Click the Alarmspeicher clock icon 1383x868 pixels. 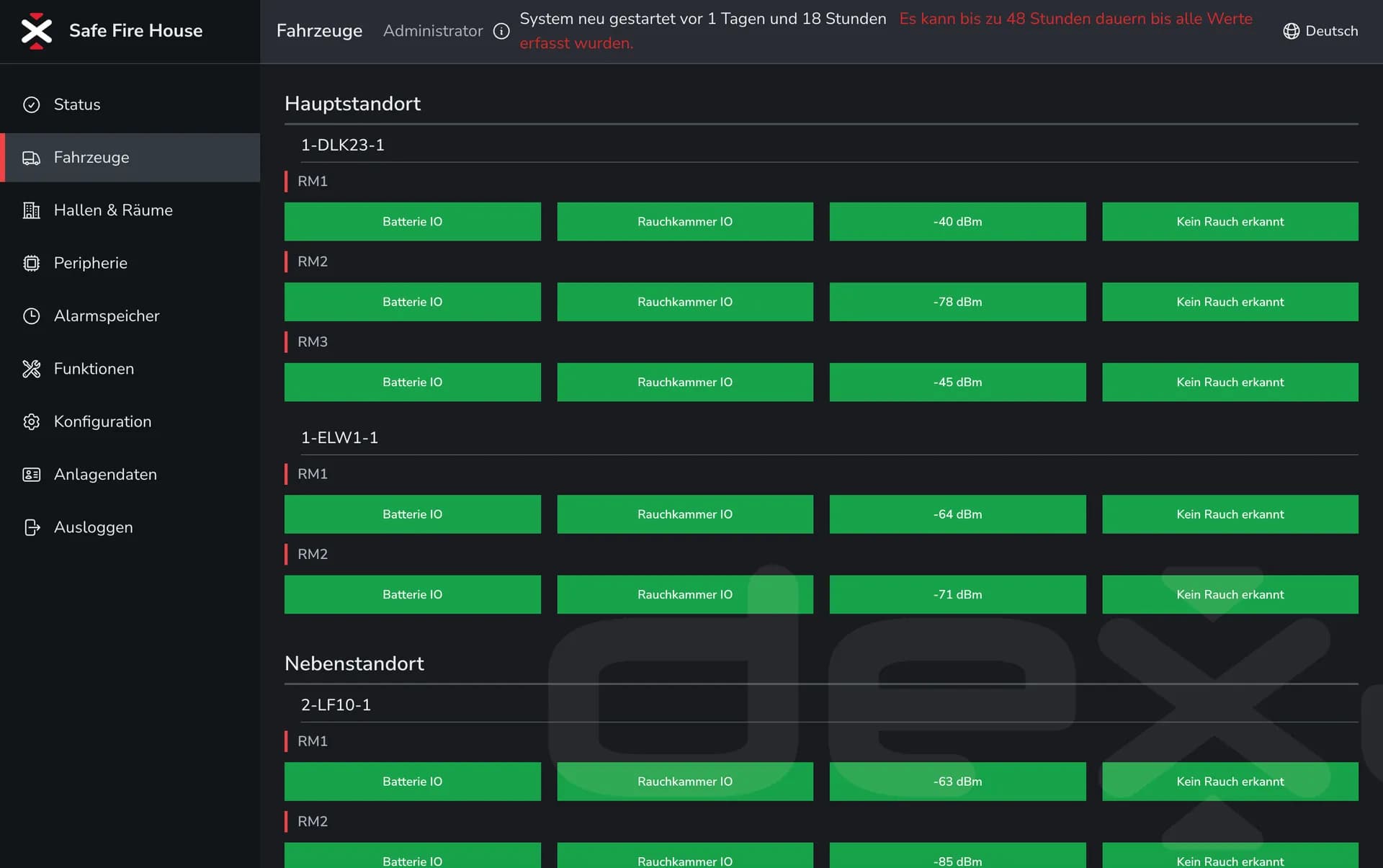tap(31, 316)
